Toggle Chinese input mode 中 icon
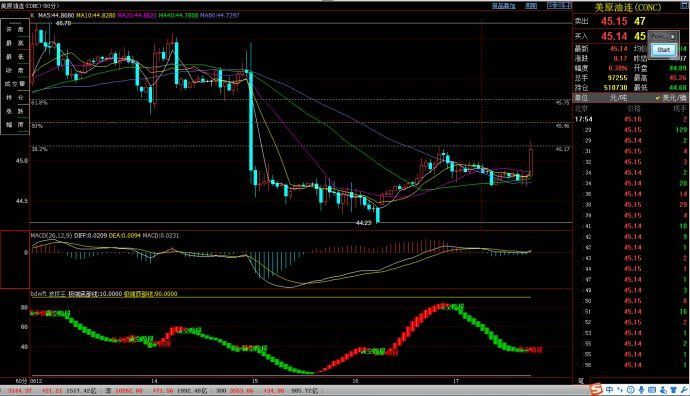Screen dimensions: 690x396 click(609, 390)
